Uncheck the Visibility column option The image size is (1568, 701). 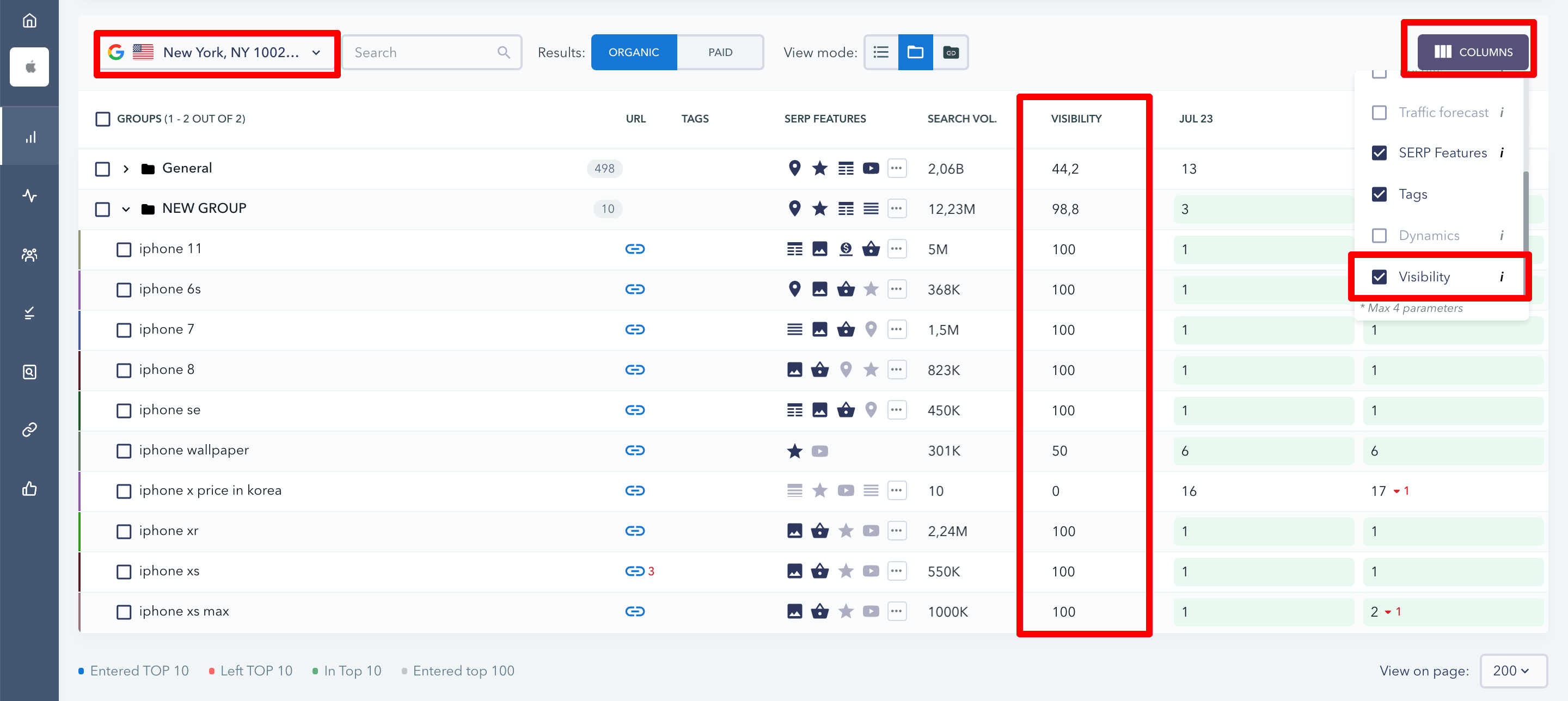point(1379,277)
